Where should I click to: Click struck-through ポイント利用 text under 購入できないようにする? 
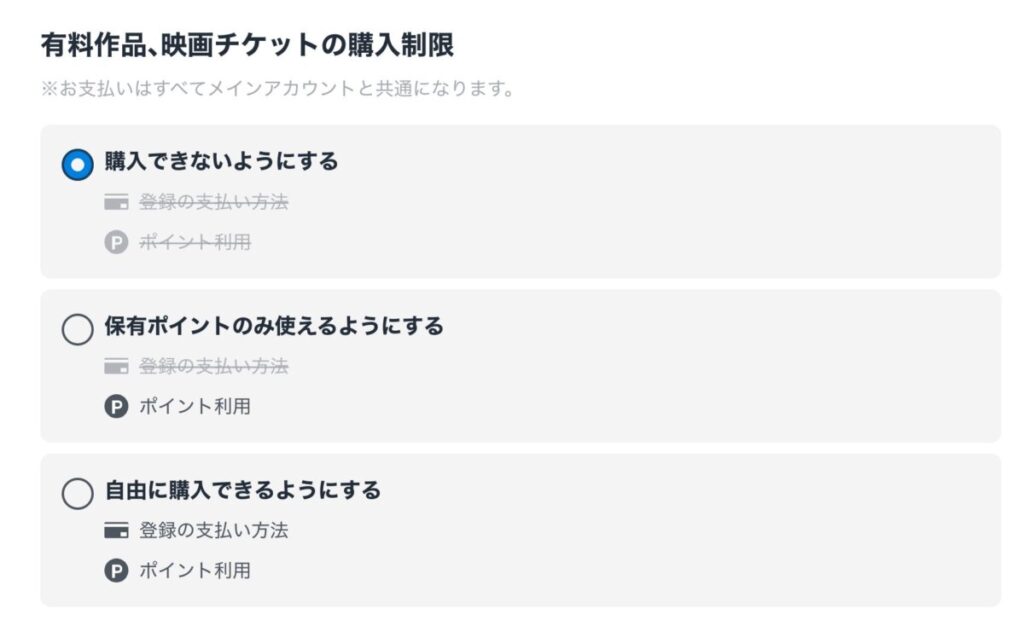[x=195, y=243]
